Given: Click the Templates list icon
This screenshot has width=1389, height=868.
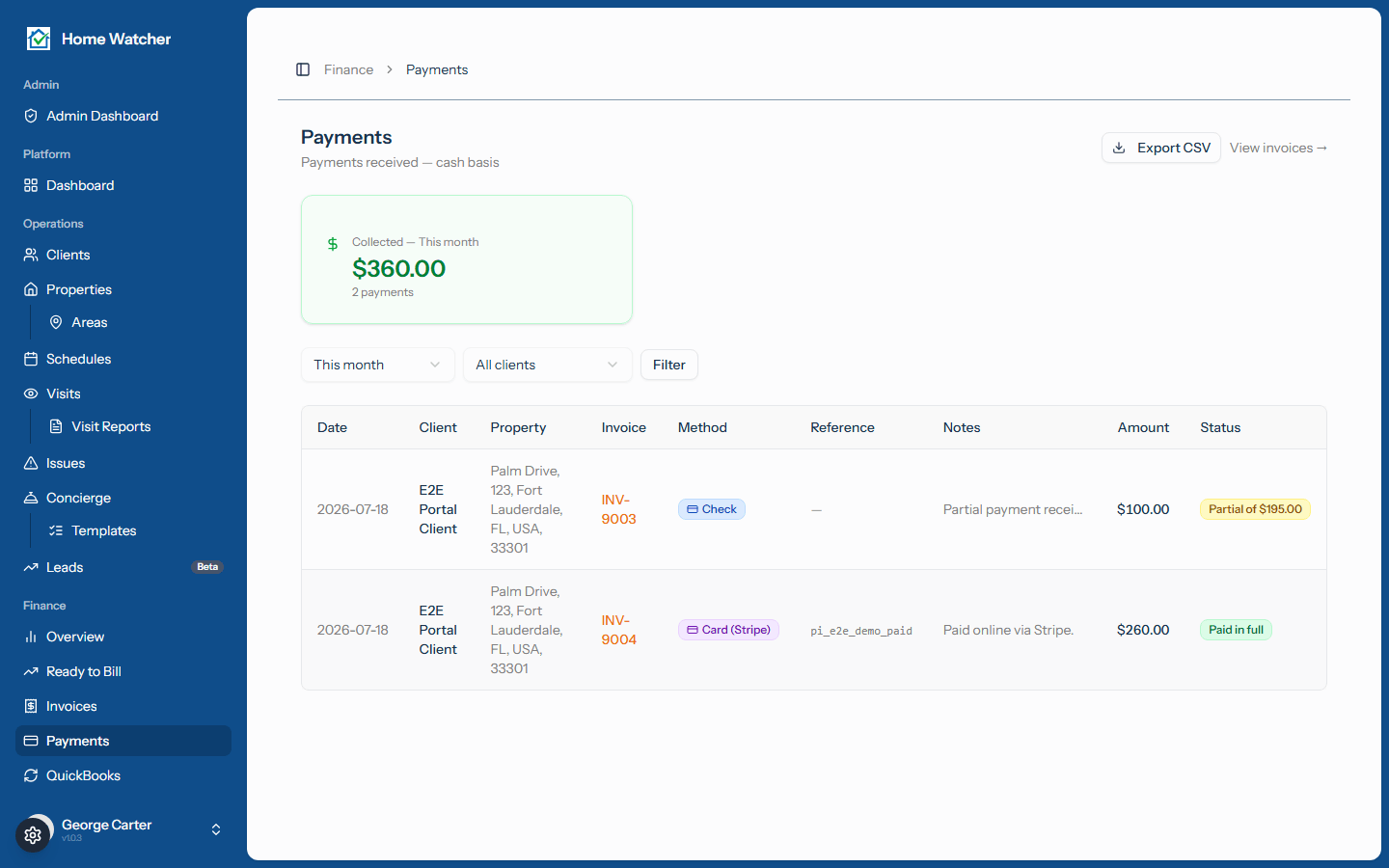Looking at the screenshot, I should pyautogui.click(x=56, y=530).
